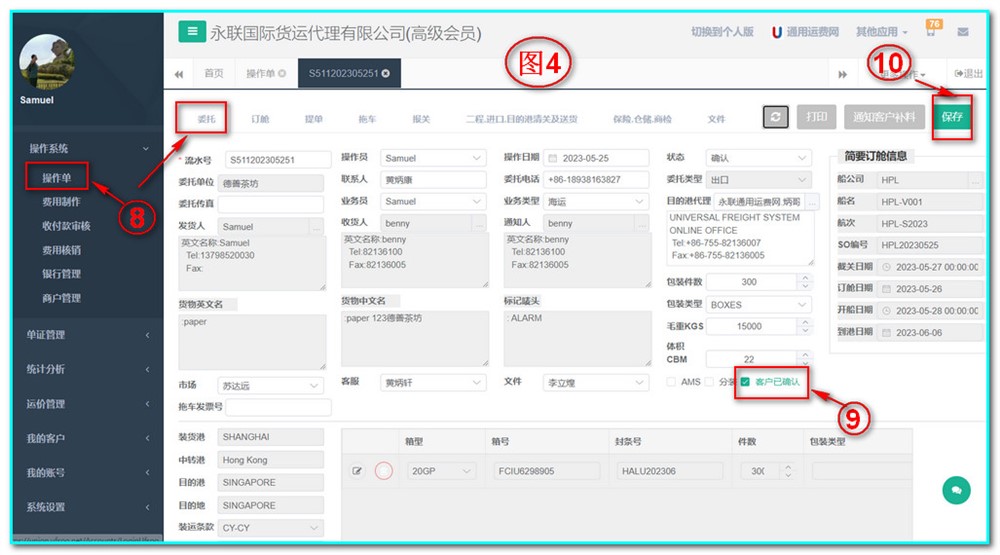This screenshot has height=555, width=1000.
Task: Switch to the 委托 tab
Action: click(x=206, y=119)
